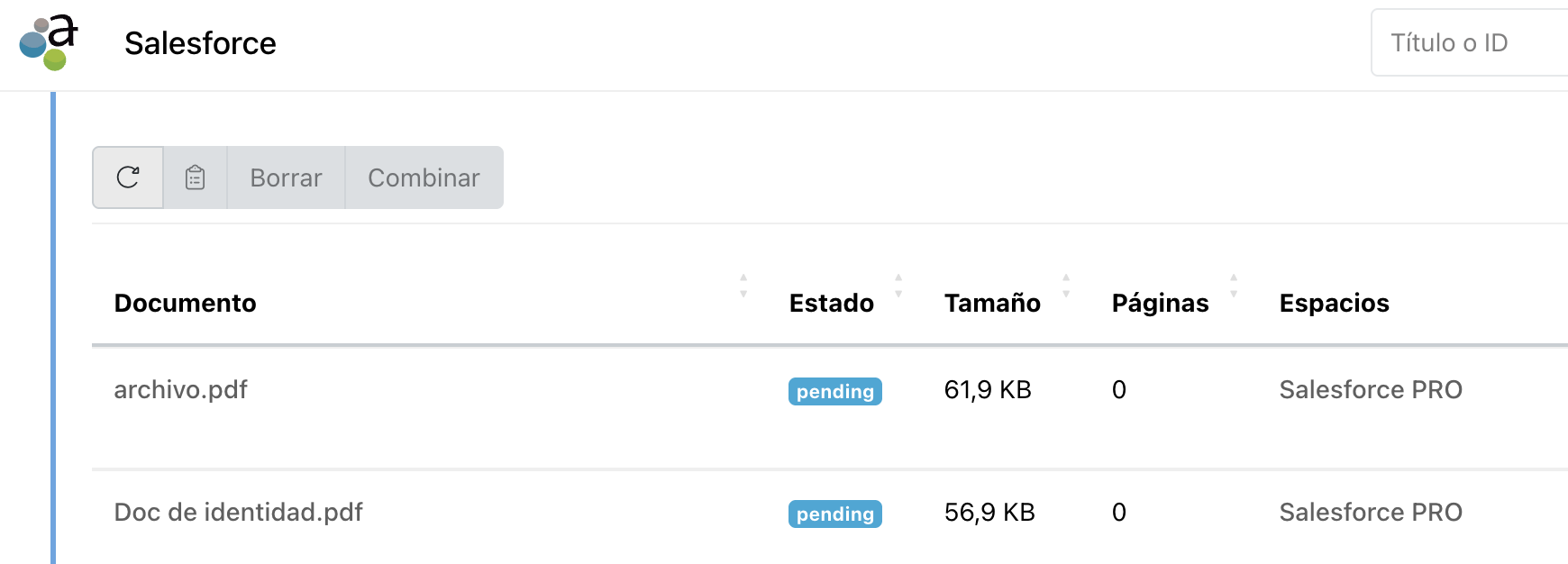Click Salesforce PRO space for archivo.pdf

1370,389
